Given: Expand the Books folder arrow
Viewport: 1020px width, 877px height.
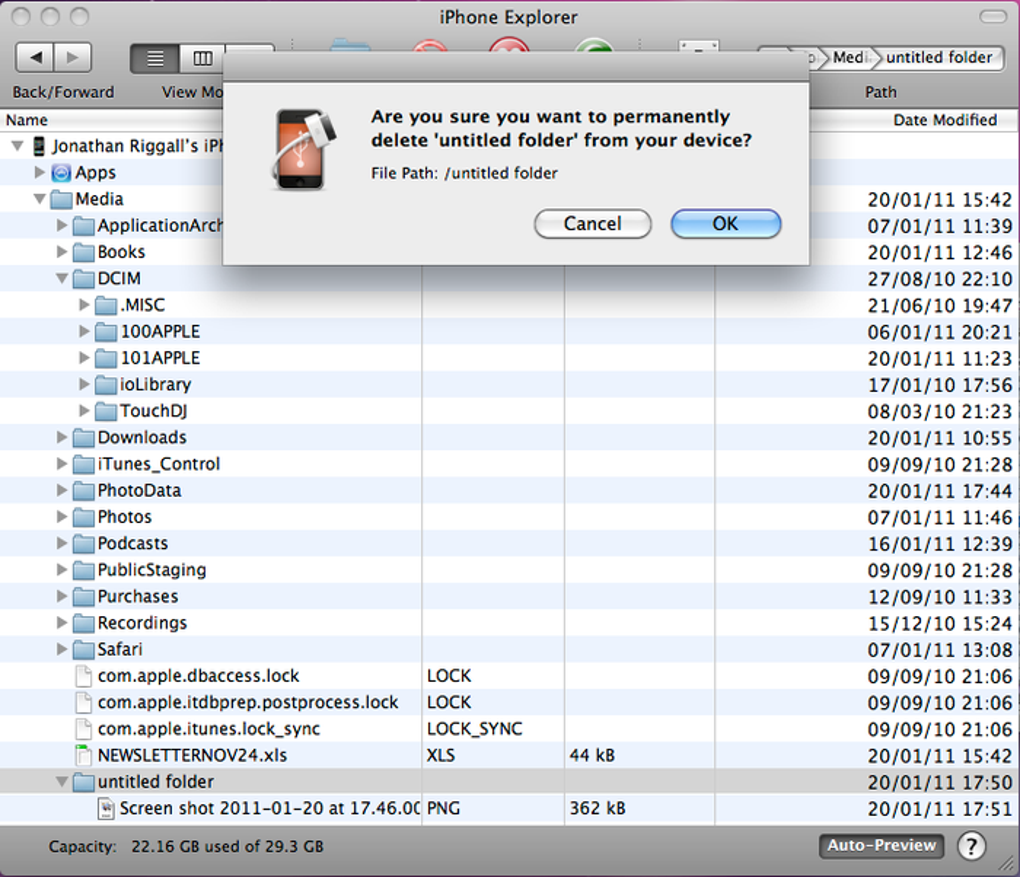Looking at the screenshot, I should pos(62,251).
